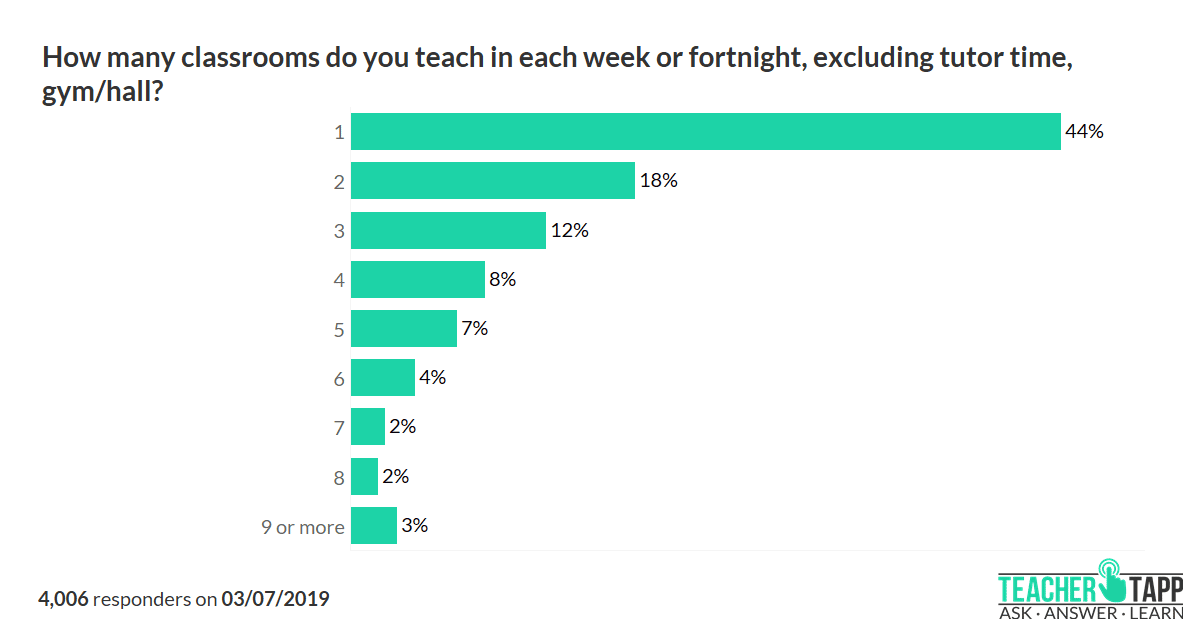Click the 2% bar for 7 classrooms
This screenshot has width=1184, height=634.
(368, 427)
